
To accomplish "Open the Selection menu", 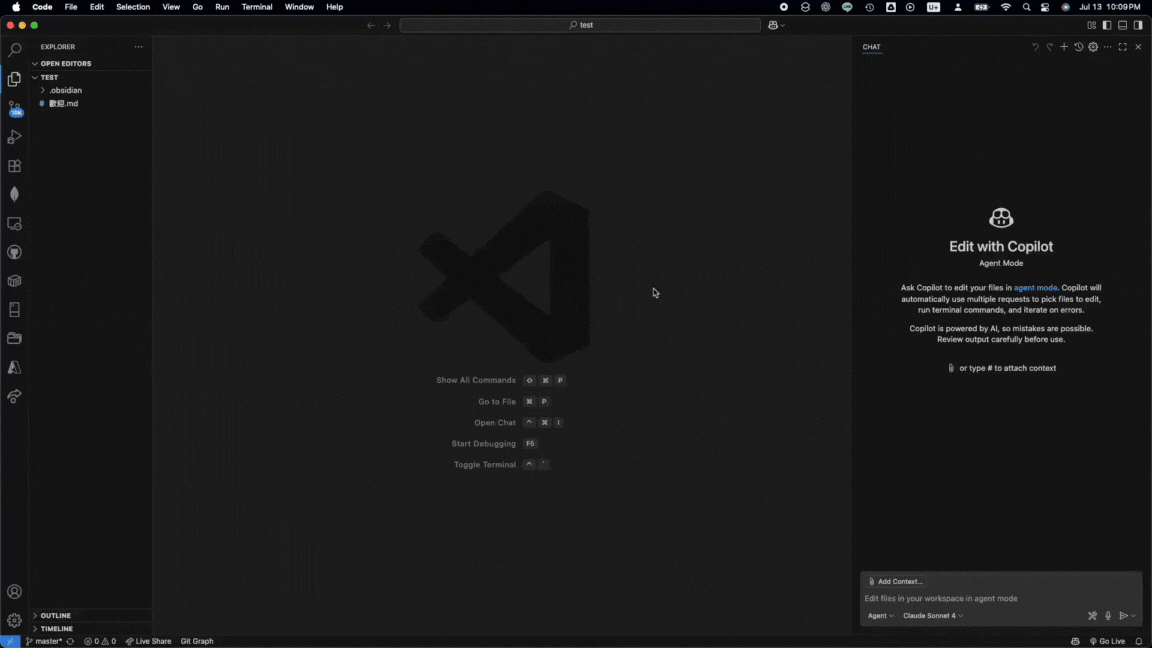I will click(x=133, y=7).
